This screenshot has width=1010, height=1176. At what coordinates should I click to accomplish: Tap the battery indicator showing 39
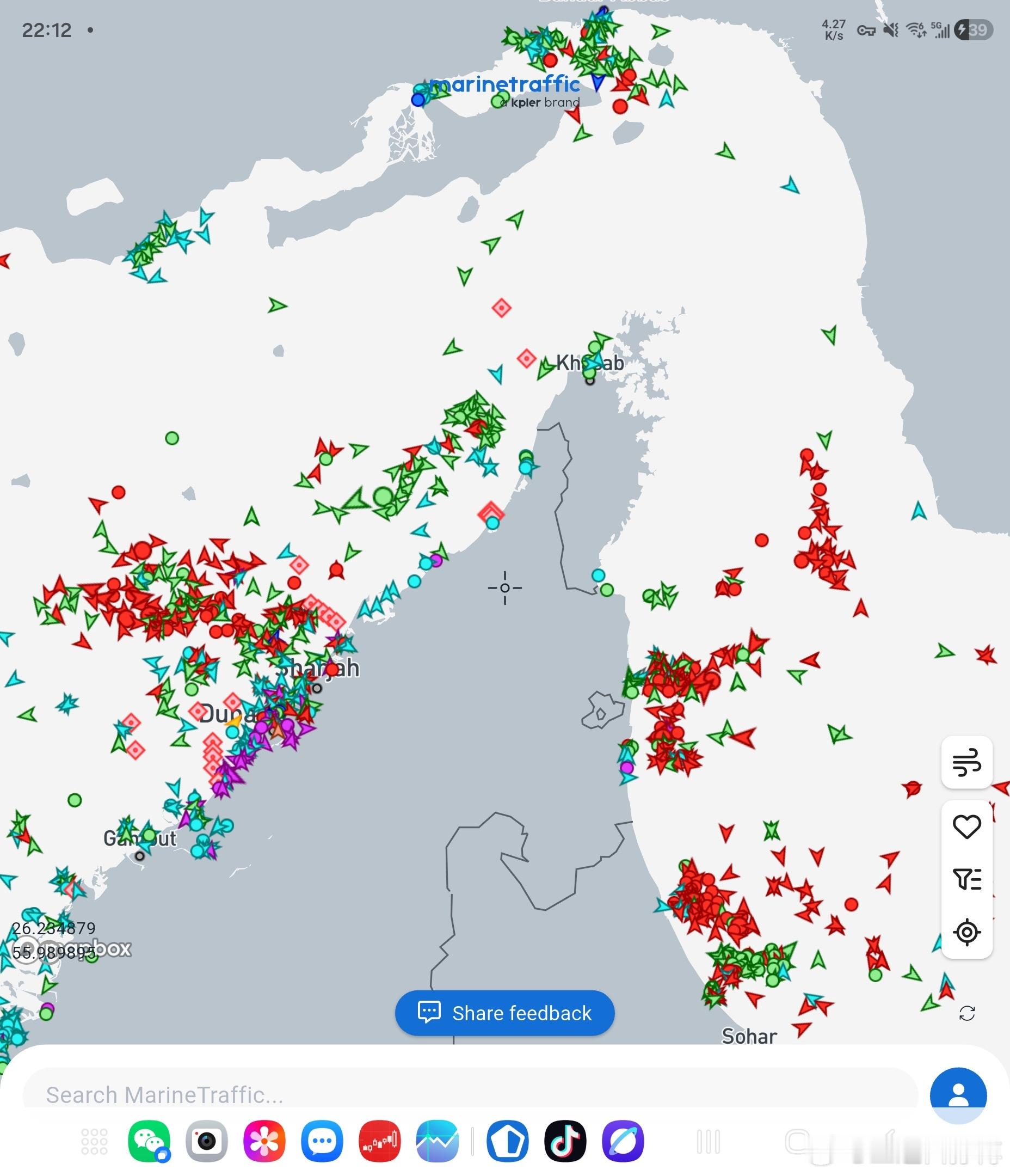point(974,29)
